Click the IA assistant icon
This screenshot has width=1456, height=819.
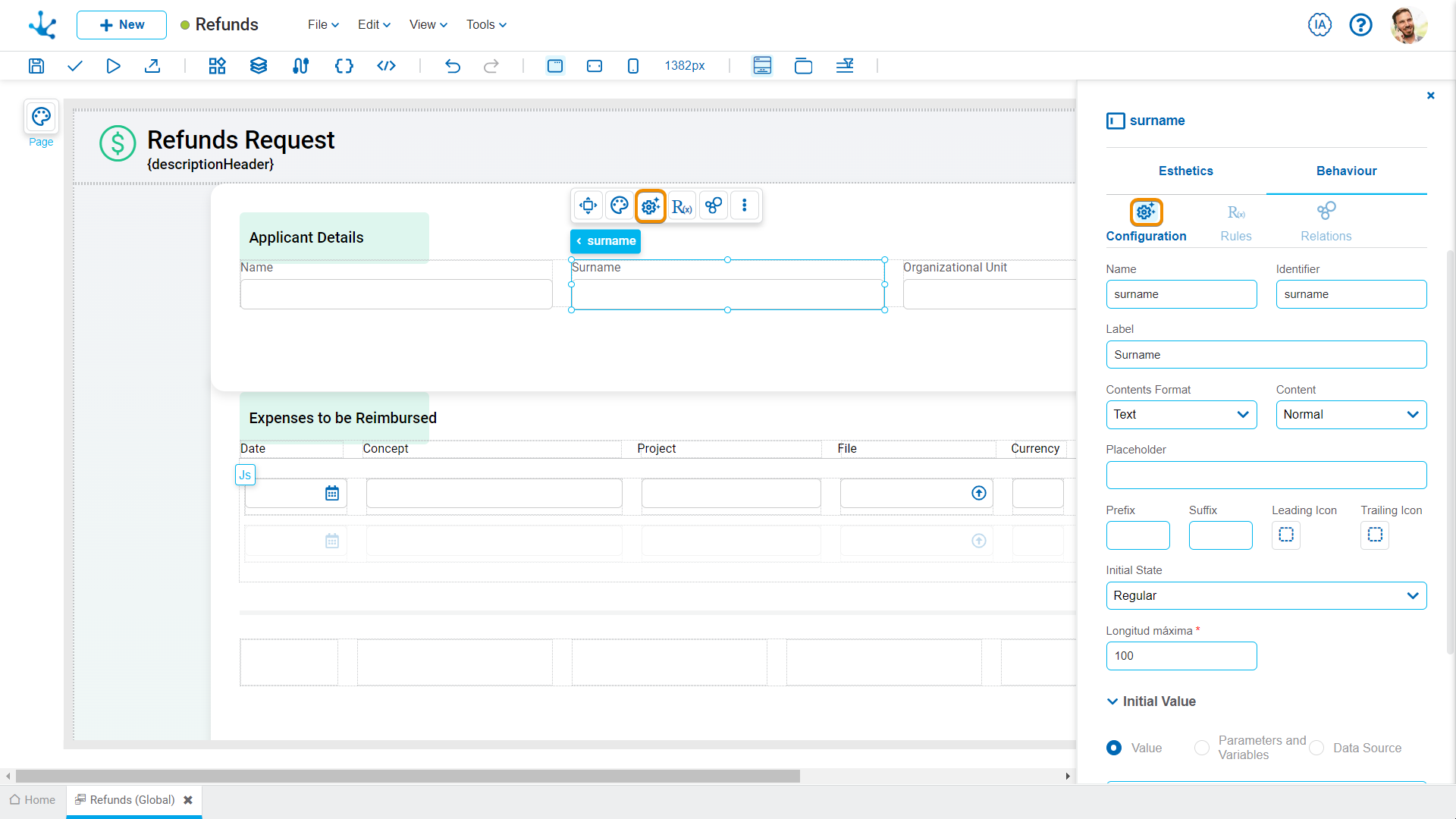coord(1319,25)
